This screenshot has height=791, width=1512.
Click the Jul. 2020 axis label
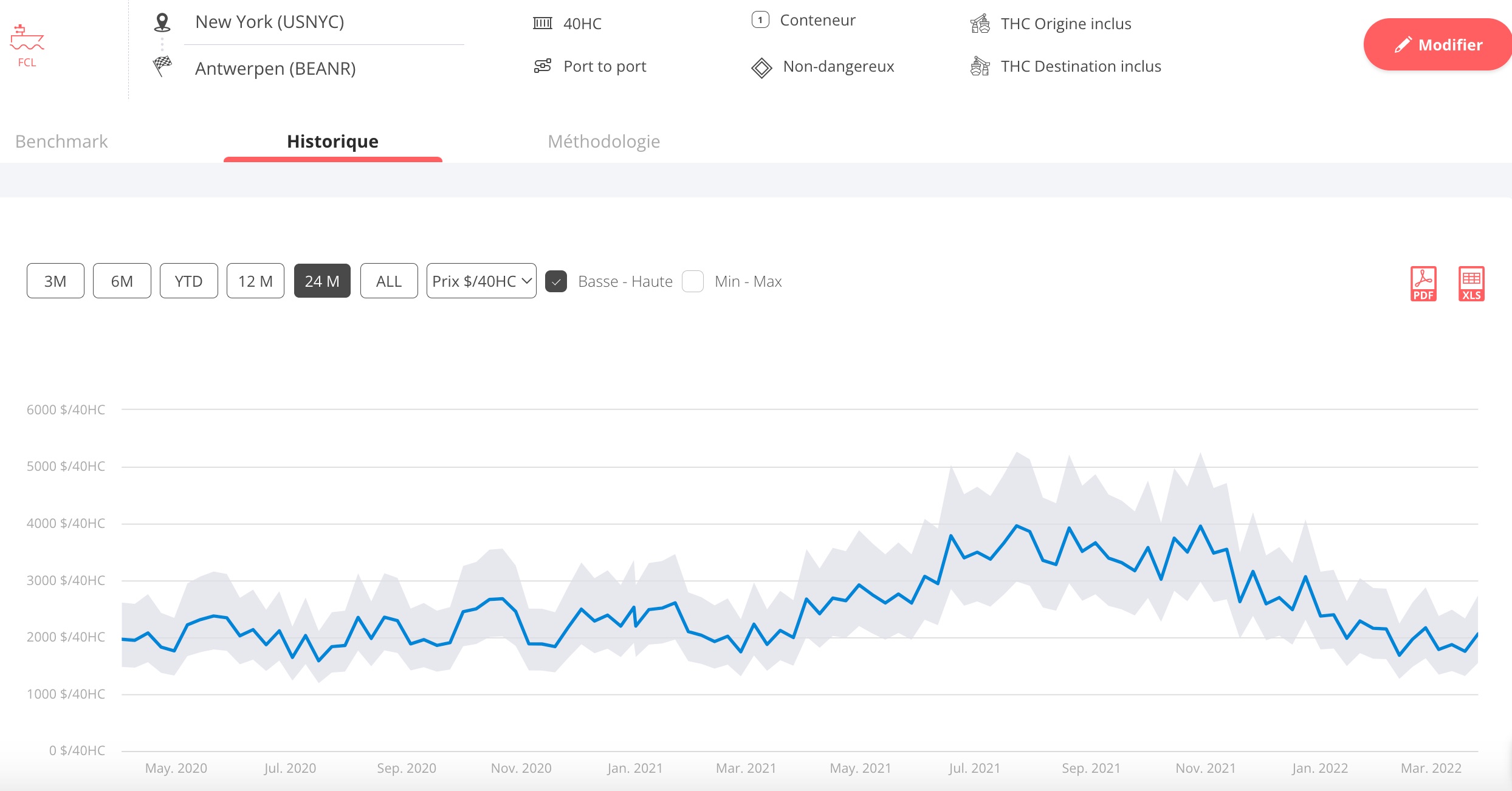pos(290,768)
